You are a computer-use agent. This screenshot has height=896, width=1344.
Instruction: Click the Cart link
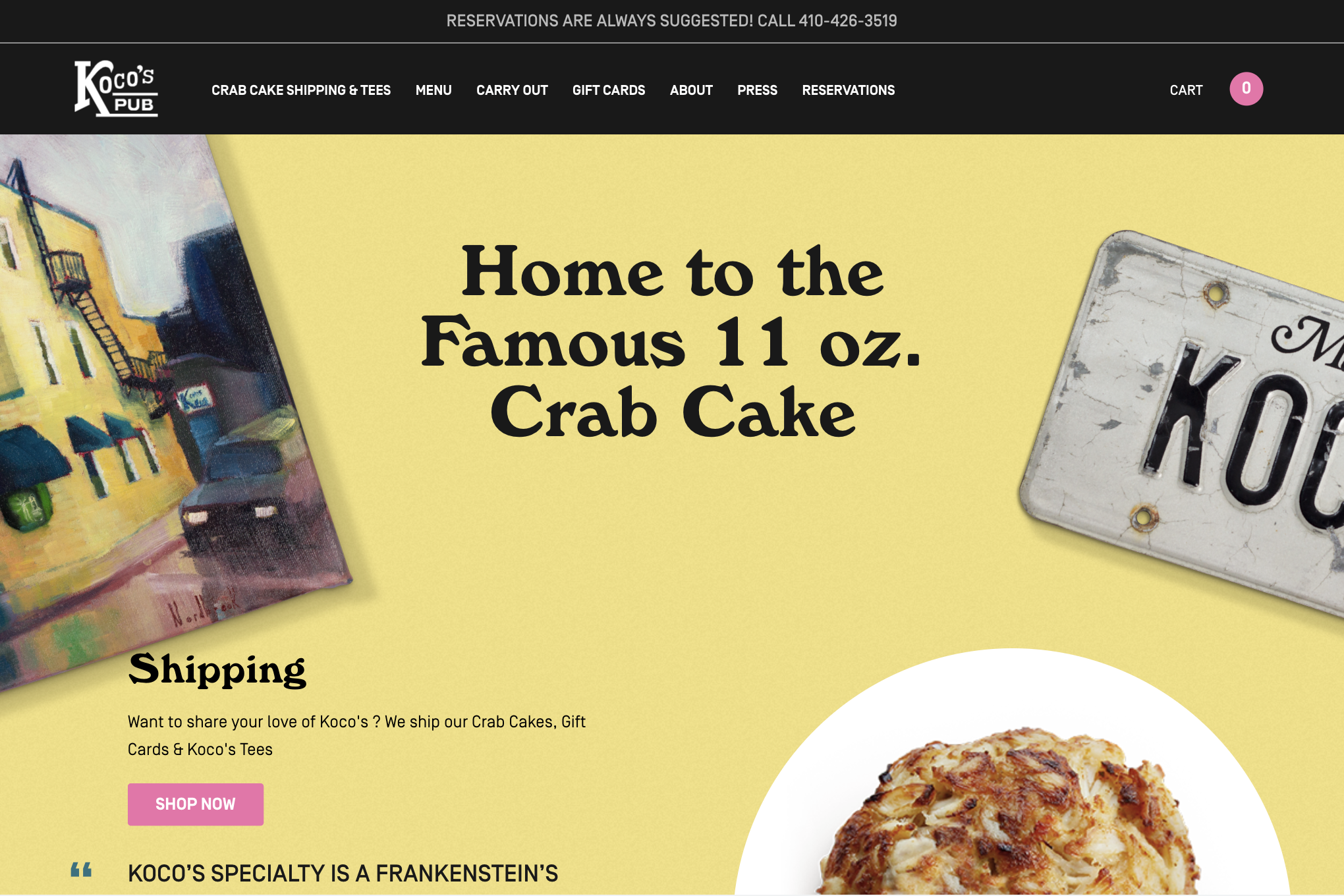1186,90
